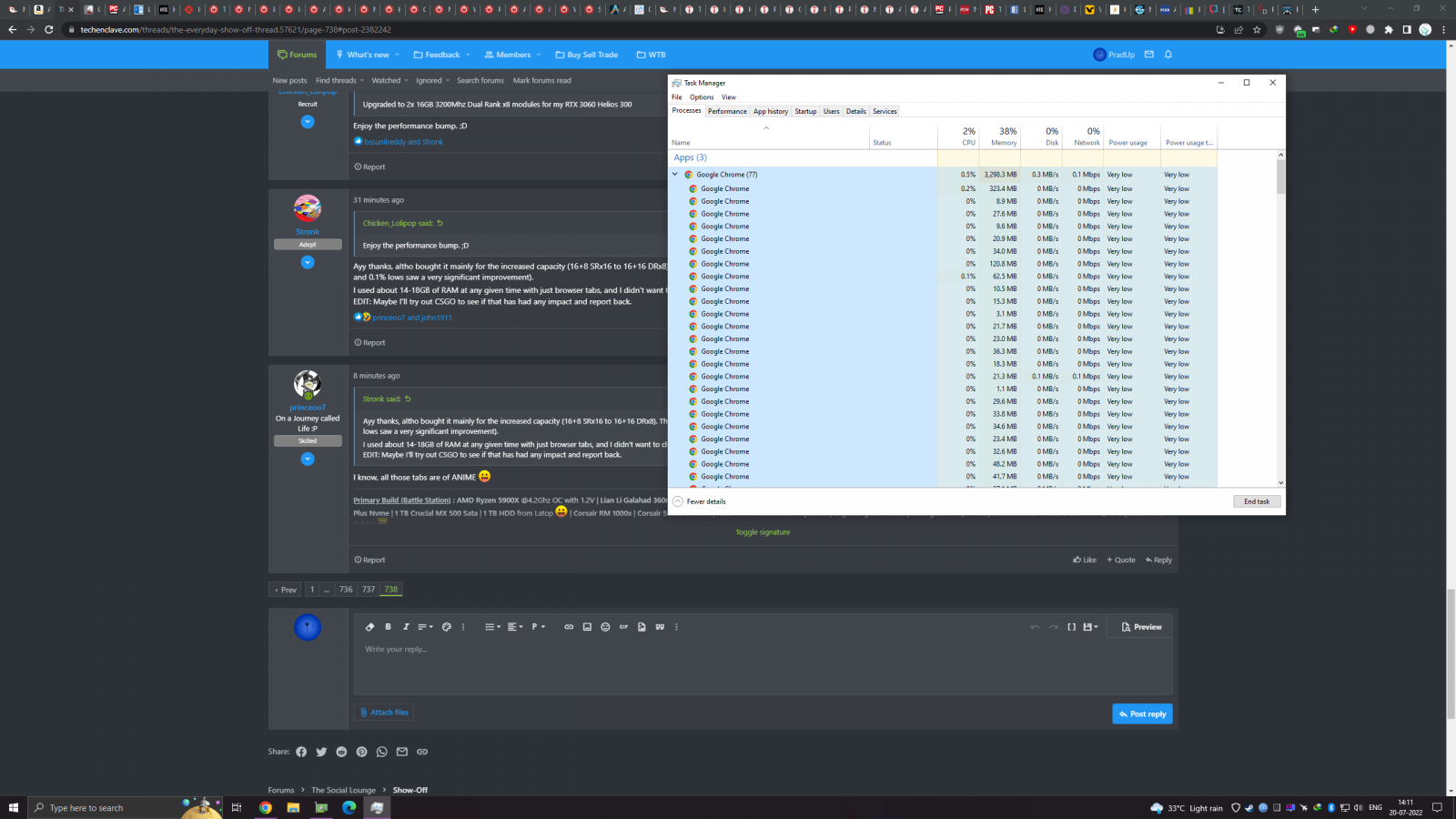Open the WTB nav item
Image resolution: width=1456 pixels, height=819 pixels.
(x=651, y=55)
